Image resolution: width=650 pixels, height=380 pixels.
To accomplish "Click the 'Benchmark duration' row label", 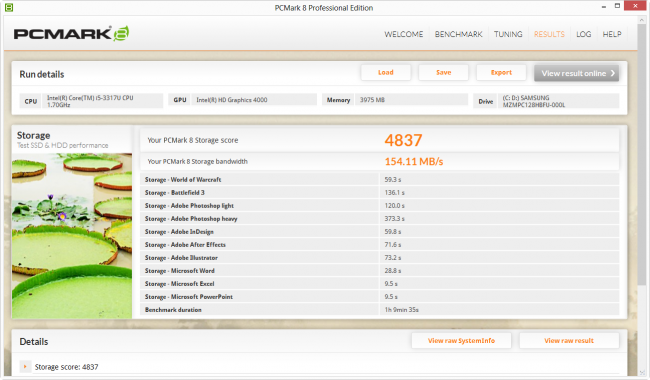I will point(173,310).
